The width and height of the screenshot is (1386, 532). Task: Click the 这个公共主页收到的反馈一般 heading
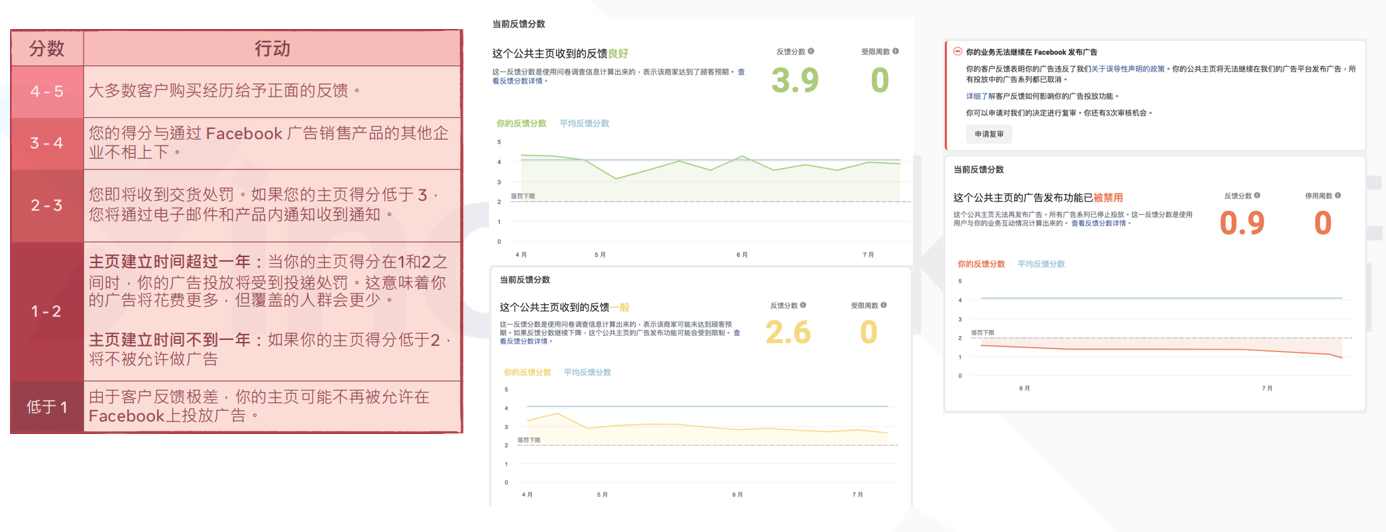pyautogui.click(x=565, y=307)
